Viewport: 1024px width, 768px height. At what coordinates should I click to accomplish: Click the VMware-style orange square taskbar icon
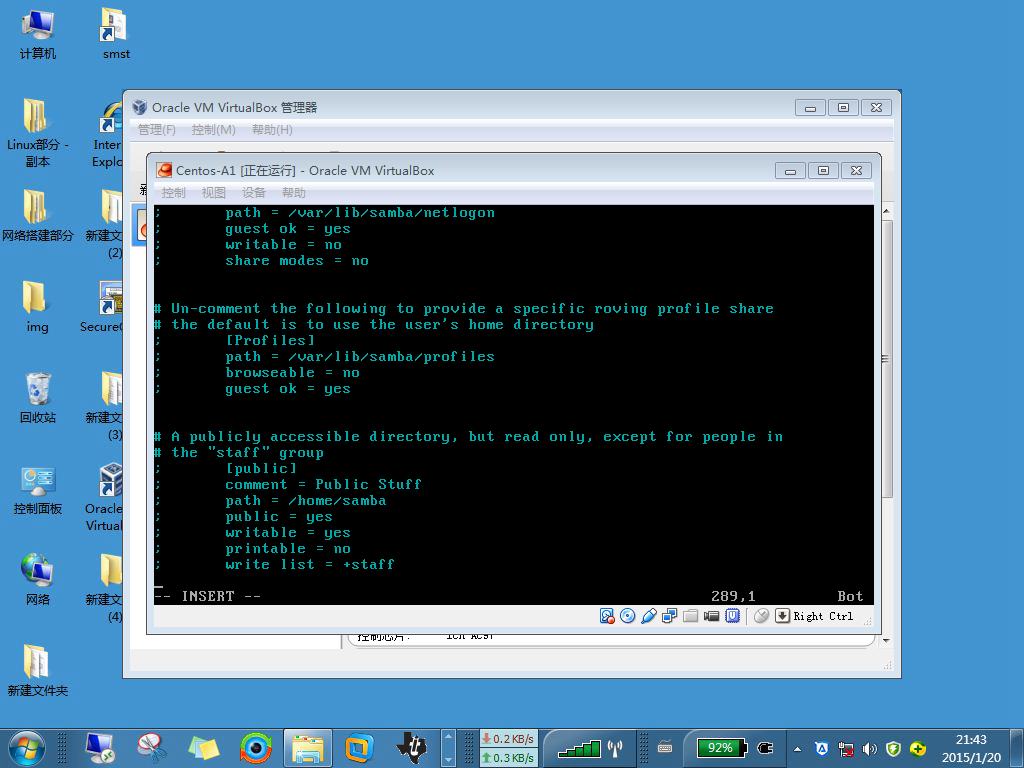coord(359,748)
